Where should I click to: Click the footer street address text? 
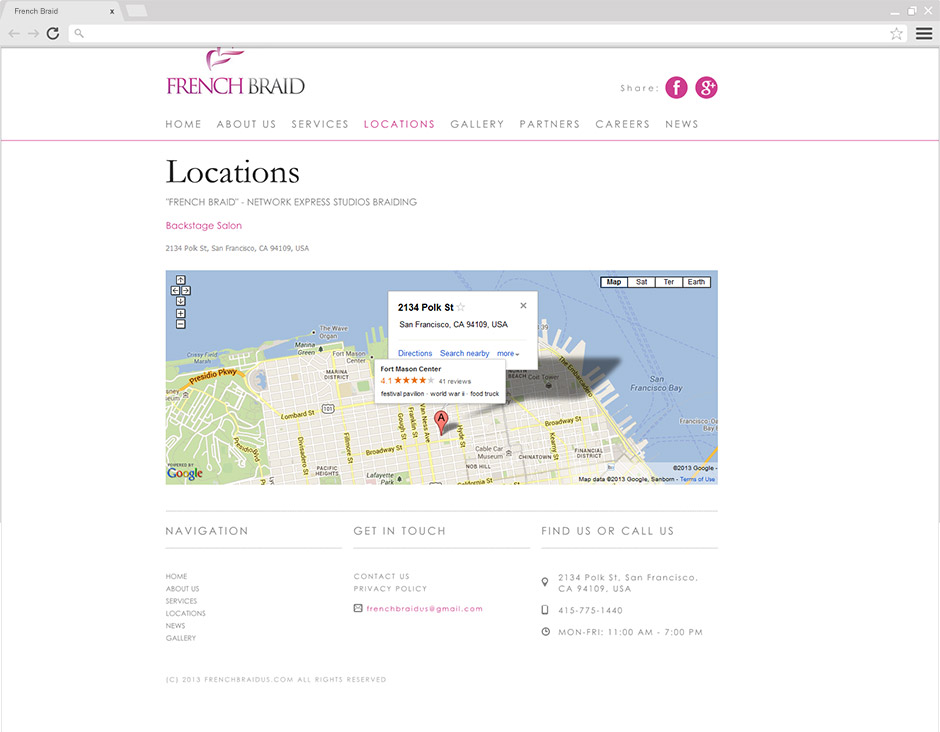(628, 583)
